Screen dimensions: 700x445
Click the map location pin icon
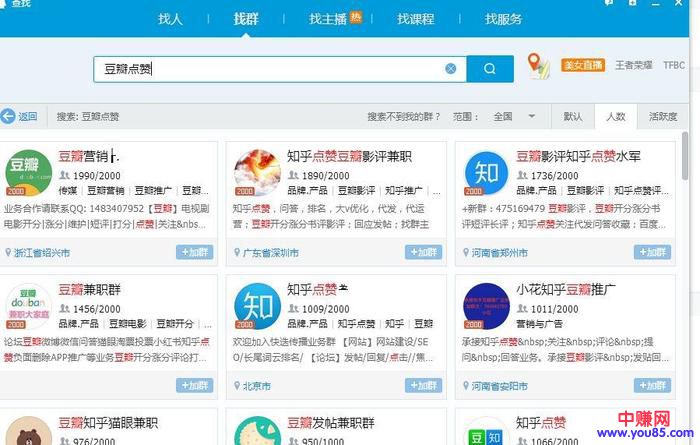pyautogui.click(x=538, y=66)
